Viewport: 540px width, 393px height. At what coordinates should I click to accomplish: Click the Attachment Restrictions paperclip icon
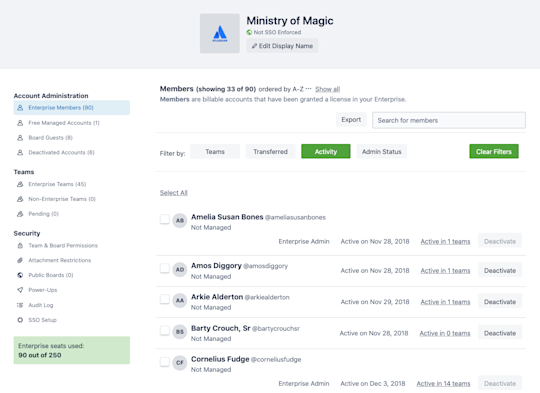point(20,260)
